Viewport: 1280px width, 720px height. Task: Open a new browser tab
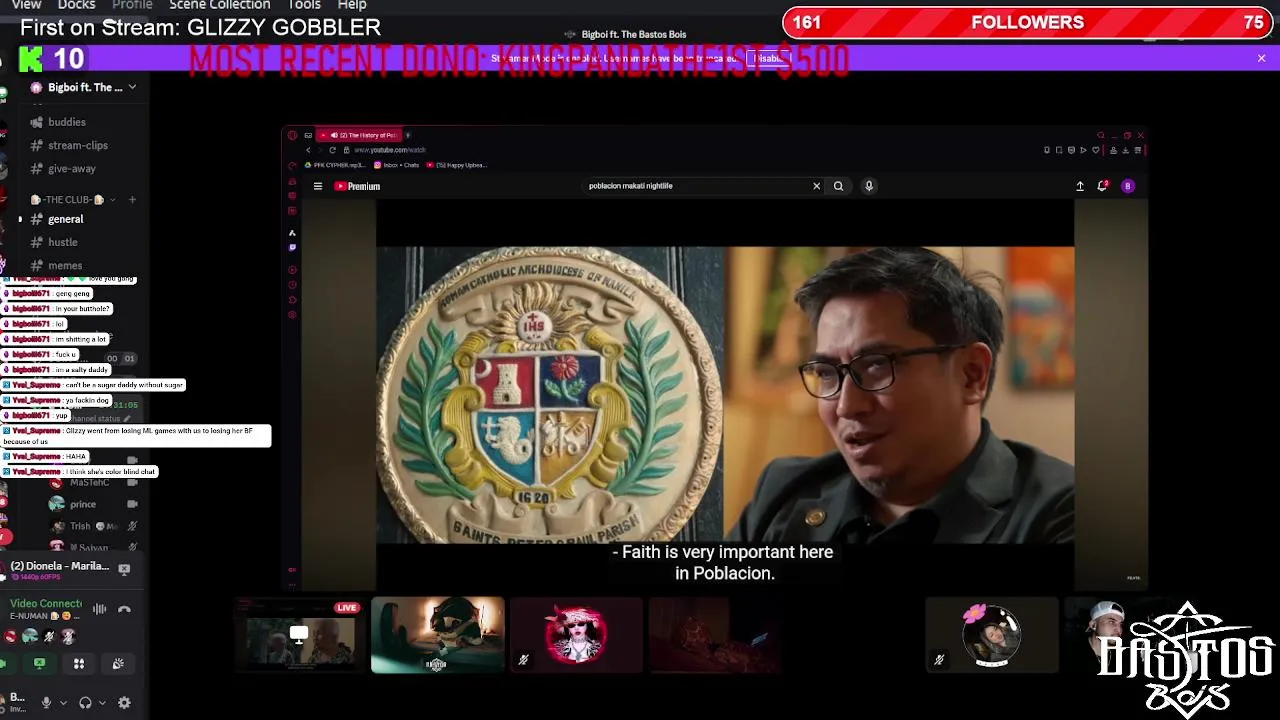(408, 135)
